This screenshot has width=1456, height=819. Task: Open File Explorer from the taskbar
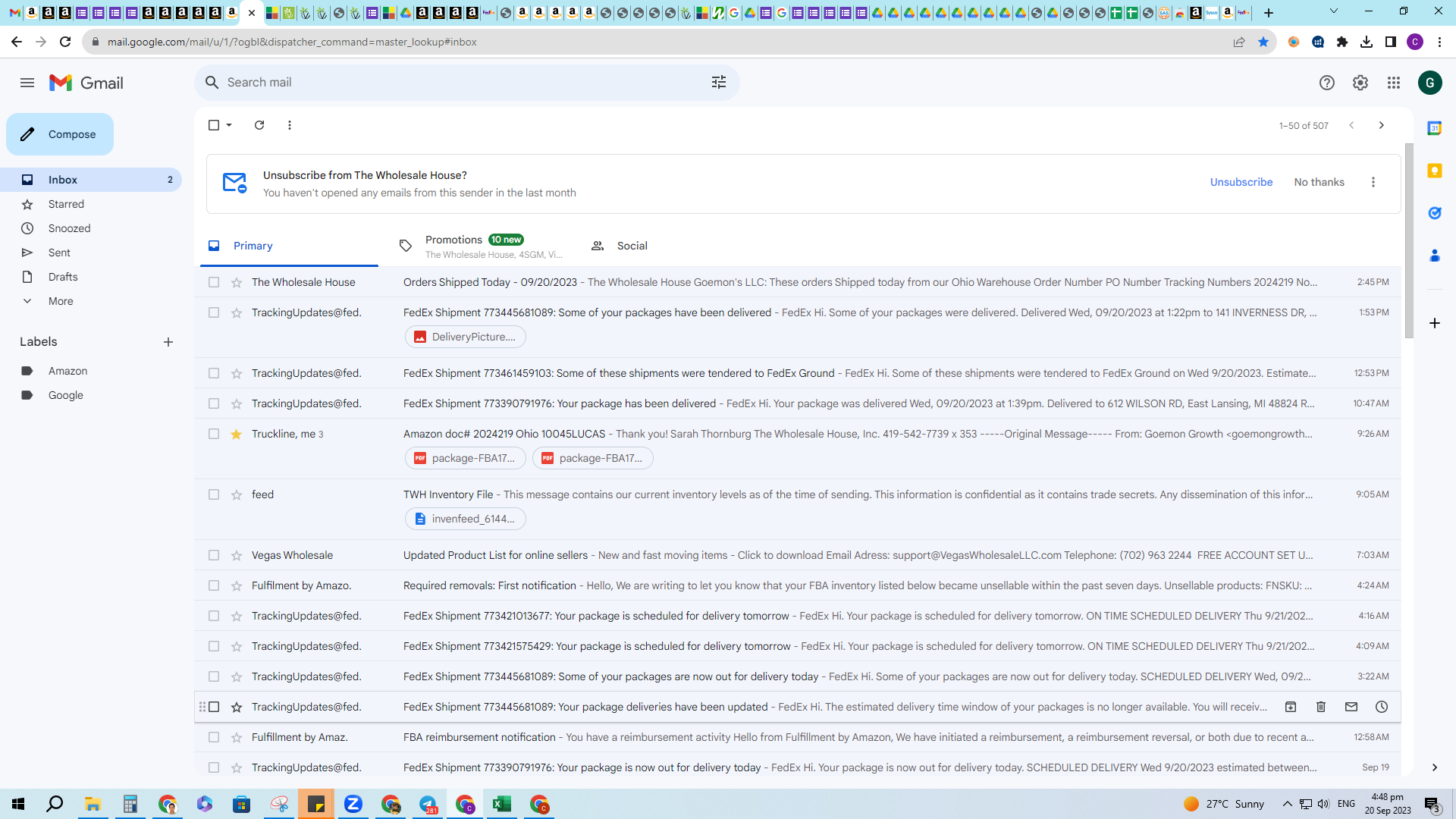[x=93, y=804]
